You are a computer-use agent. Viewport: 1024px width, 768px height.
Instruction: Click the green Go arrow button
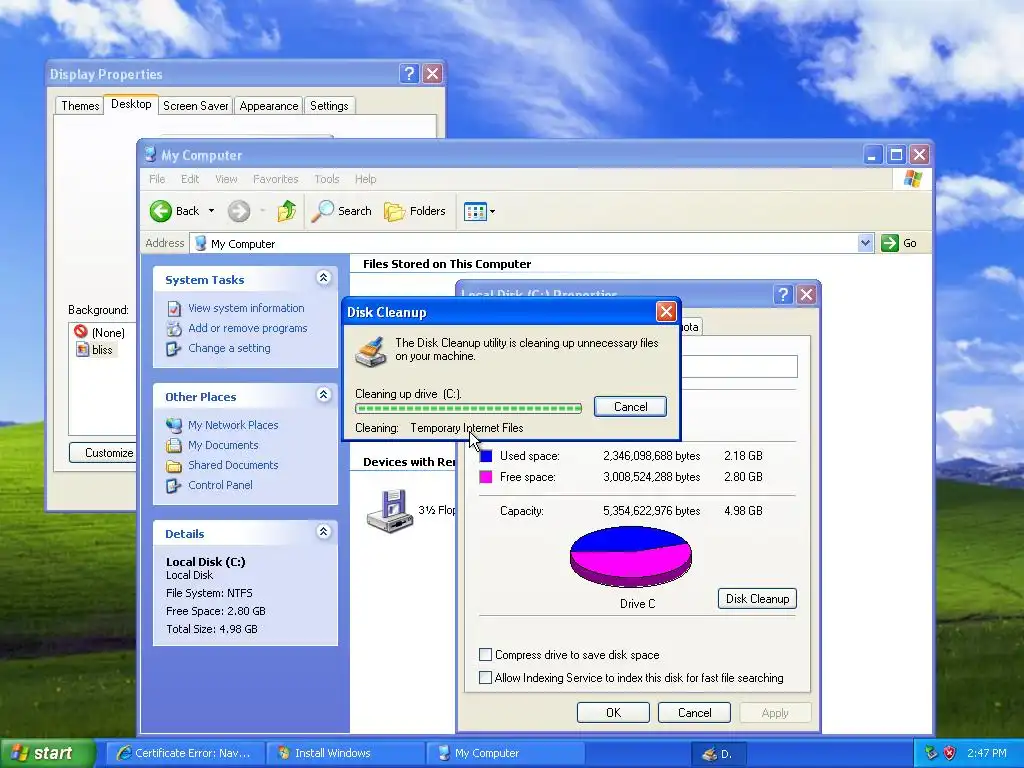[x=889, y=243]
